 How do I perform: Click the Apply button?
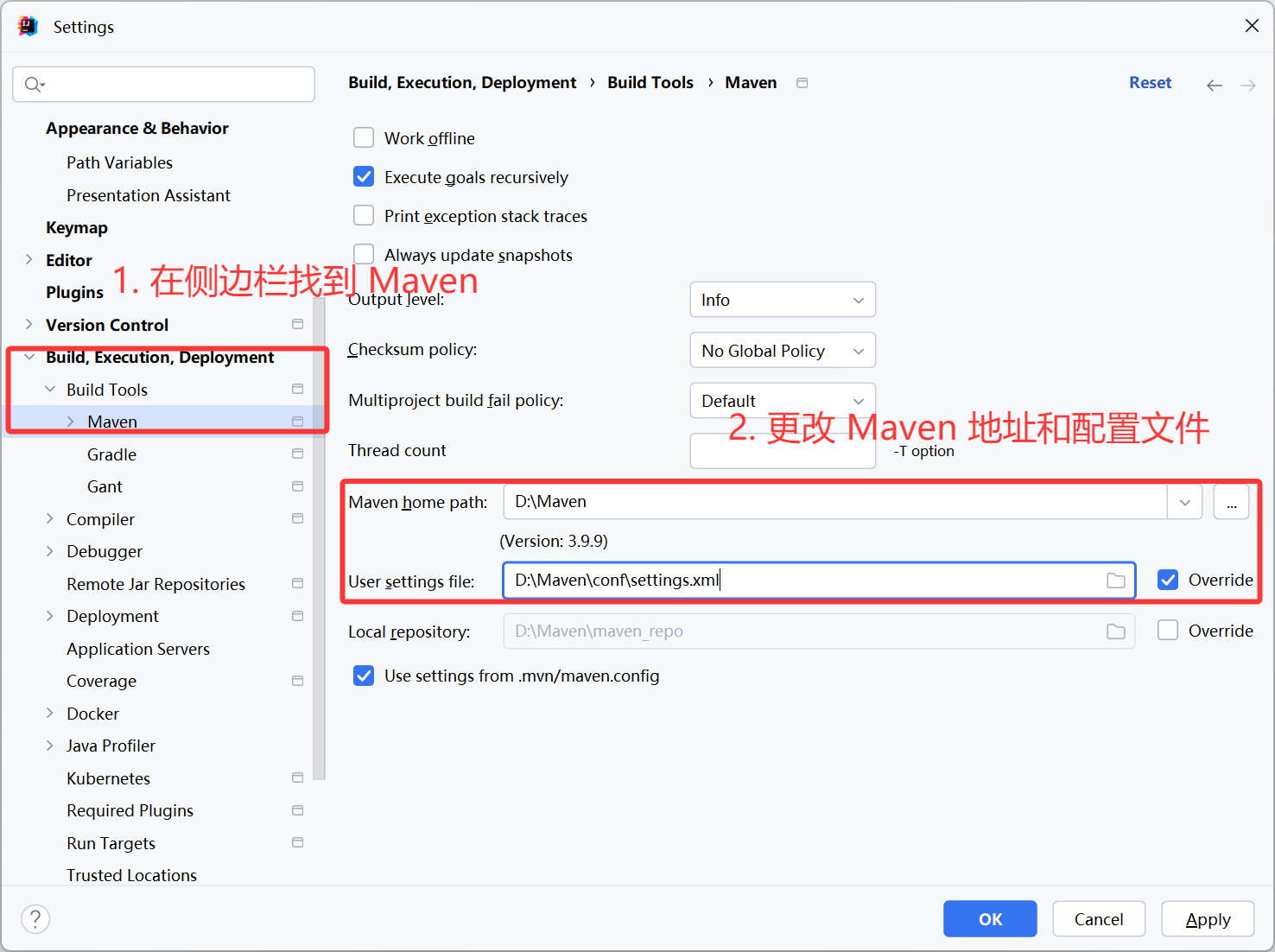(x=1208, y=919)
